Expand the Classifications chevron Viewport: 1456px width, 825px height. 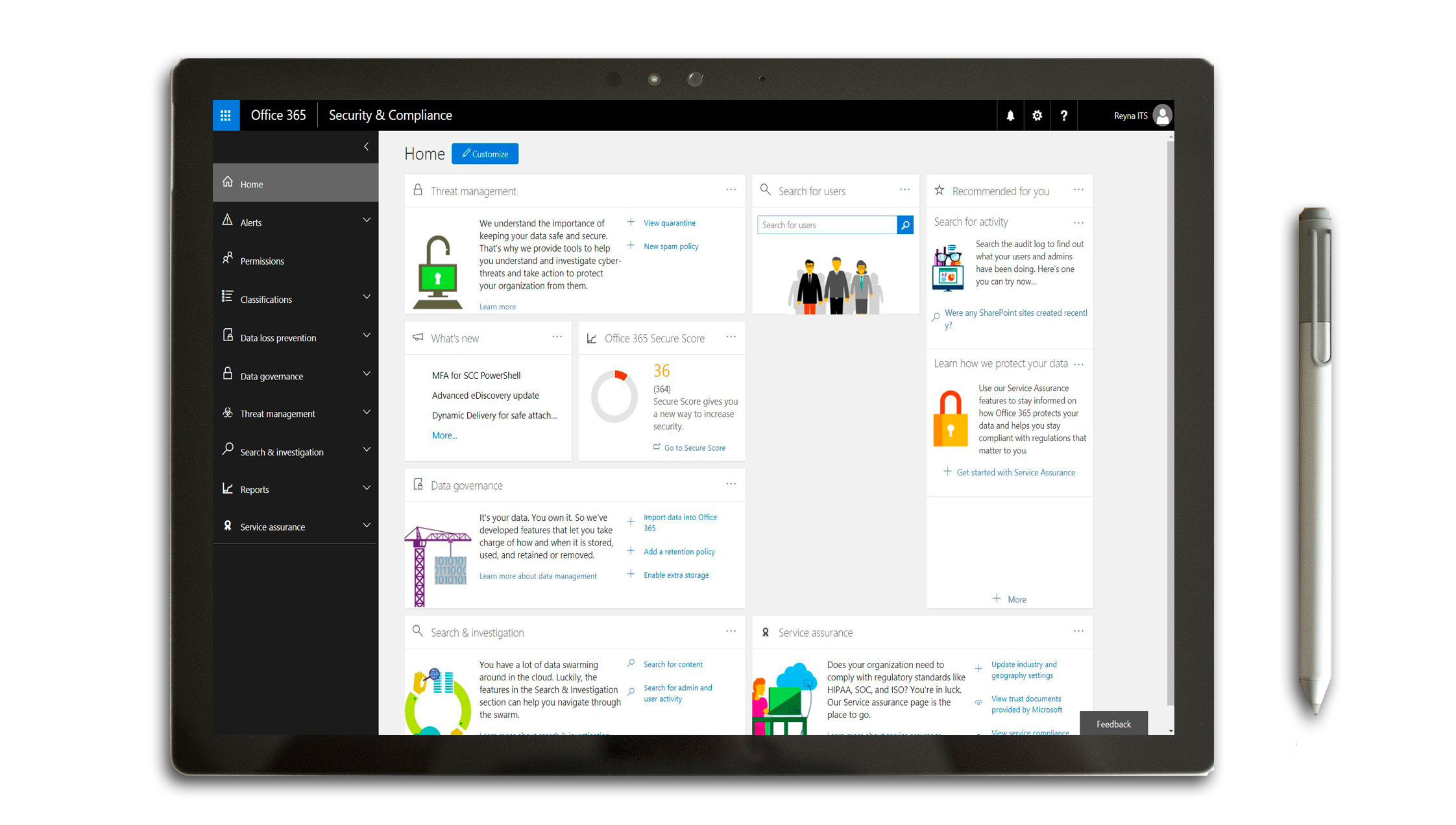coord(367,297)
